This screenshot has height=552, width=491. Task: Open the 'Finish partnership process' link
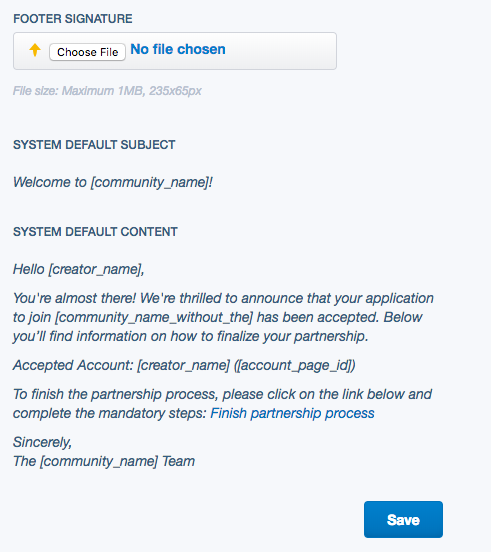coord(292,414)
